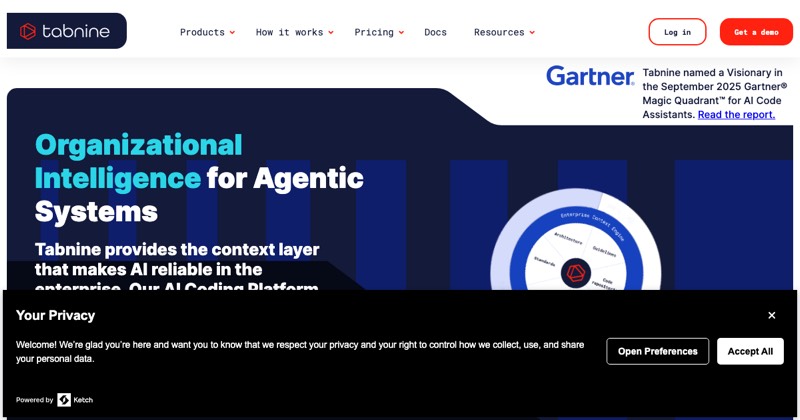Image resolution: width=800 pixels, height=420 pixels.
Task: Follow the Read the report link
Action: [736, 114]
